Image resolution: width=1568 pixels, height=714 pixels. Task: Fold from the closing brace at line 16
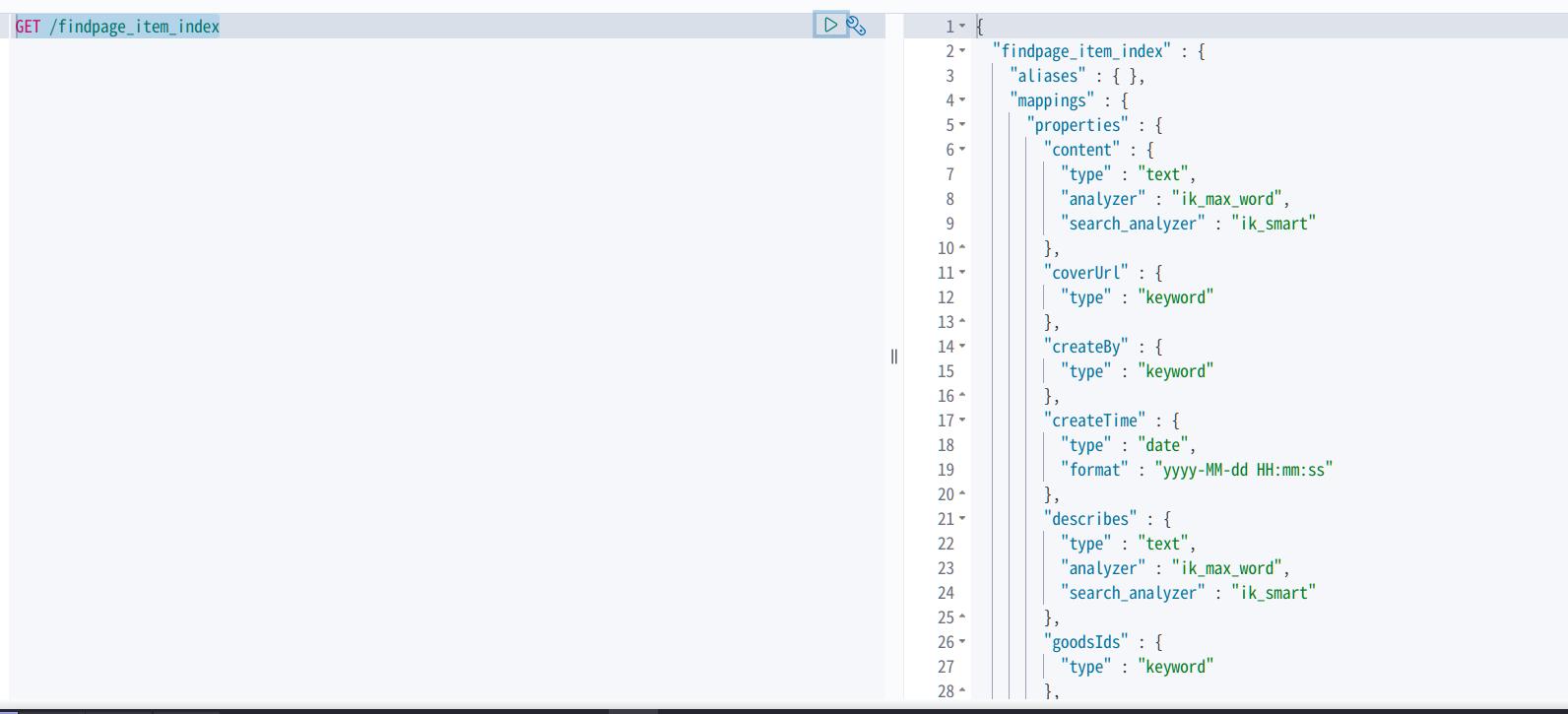(x=962, y=396)
